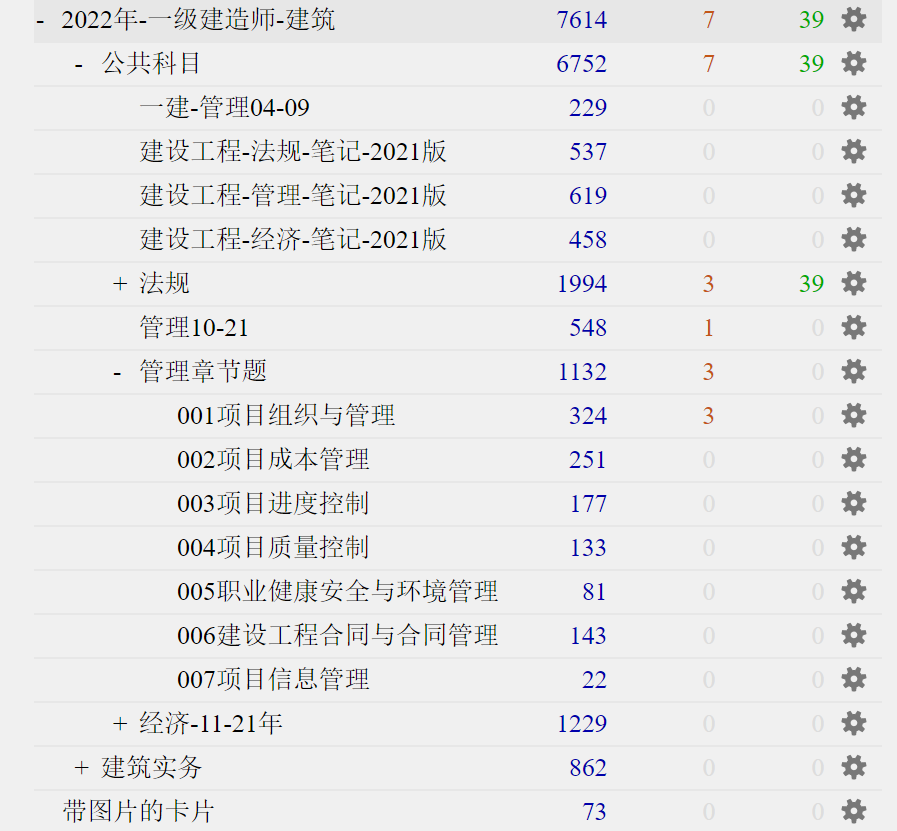Viewport: 897px width, 831px height.
Task: Select the 管理章节题 deck name
Action: tap(203, 372)
